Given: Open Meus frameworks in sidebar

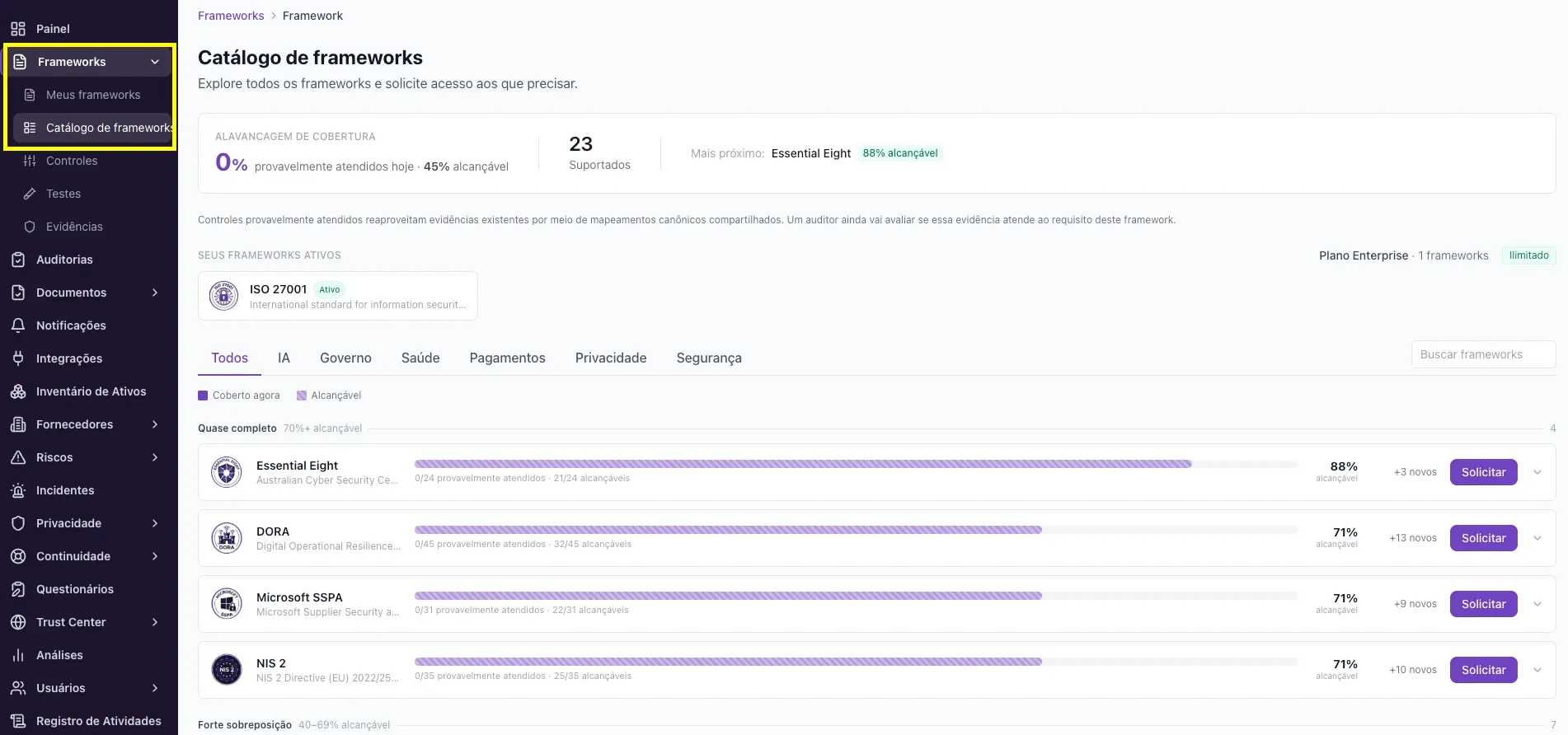Looking at the screenshot, I should [x=92, y=95].
